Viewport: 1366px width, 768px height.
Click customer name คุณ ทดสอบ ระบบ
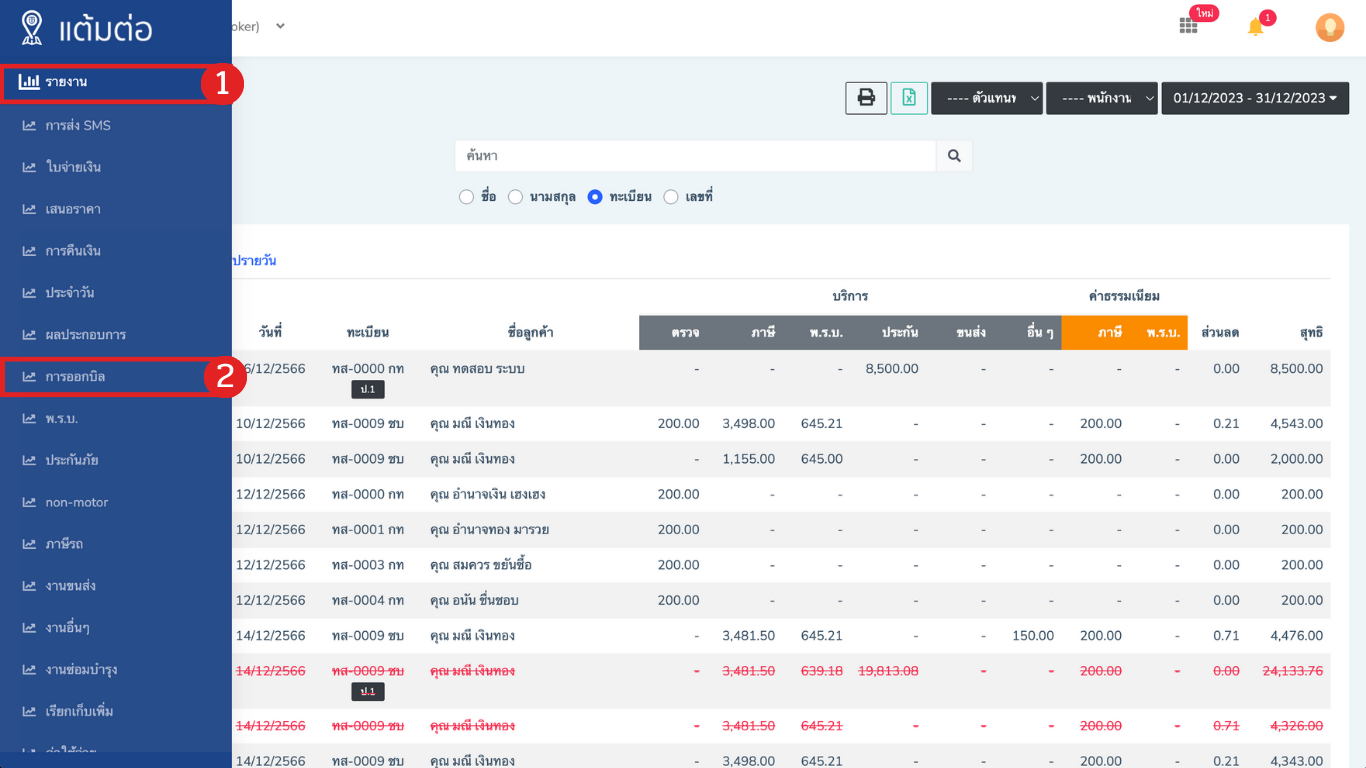coord(477,369)
